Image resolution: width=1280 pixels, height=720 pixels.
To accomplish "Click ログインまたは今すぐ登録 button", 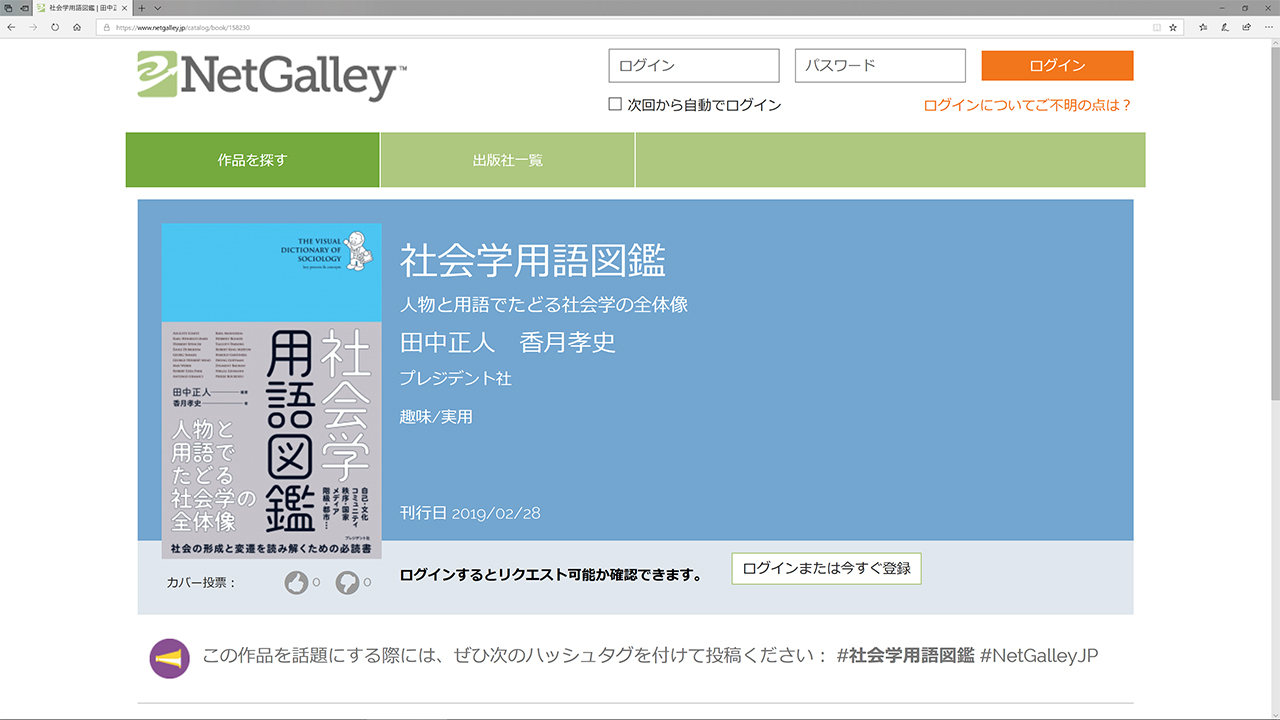I will pyautogui.click(x=826, y=568).
